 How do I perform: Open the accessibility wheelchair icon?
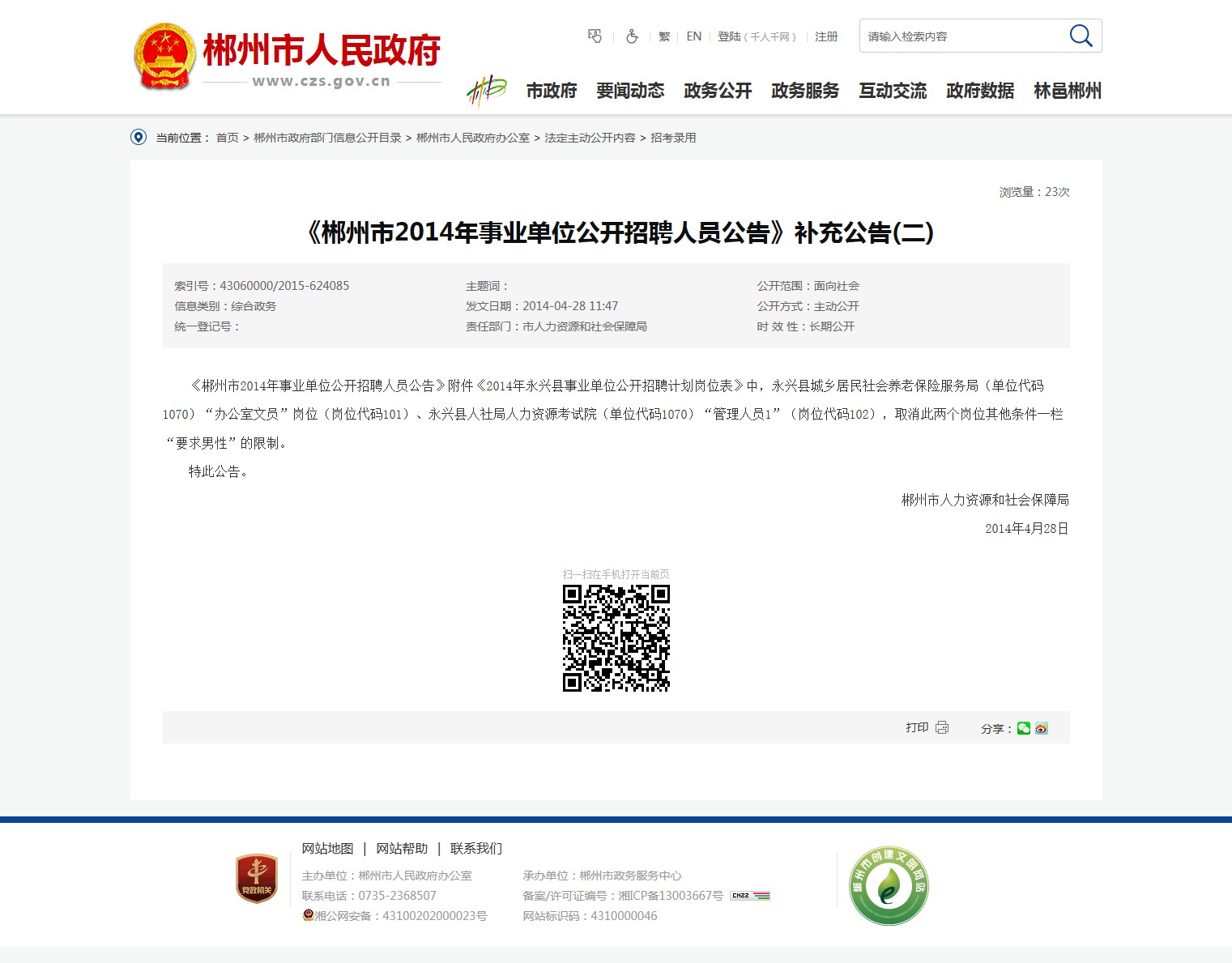tap(632, 36)
